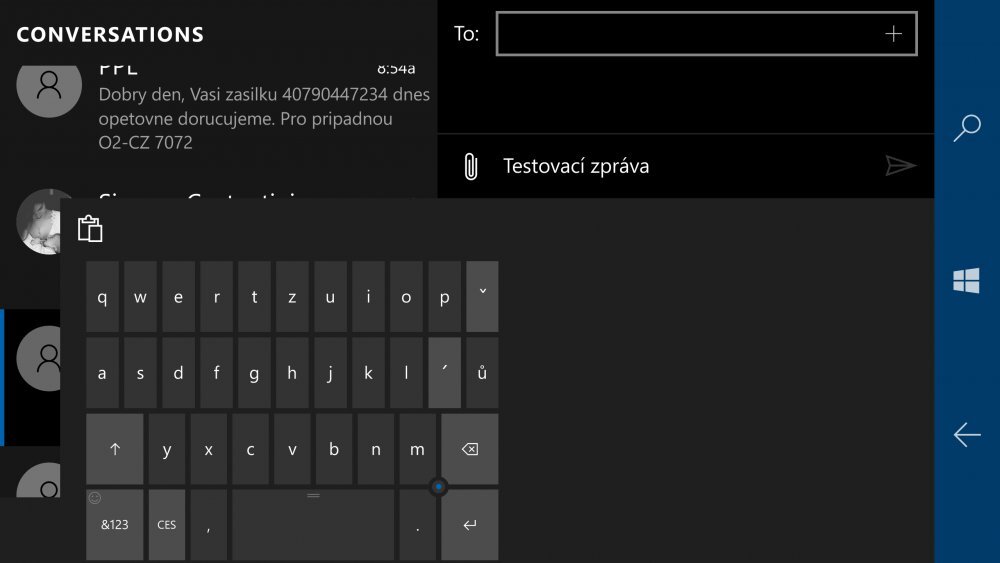Change keyboard language with CES key
The image size is (1000, 563).
coord(166,525)
